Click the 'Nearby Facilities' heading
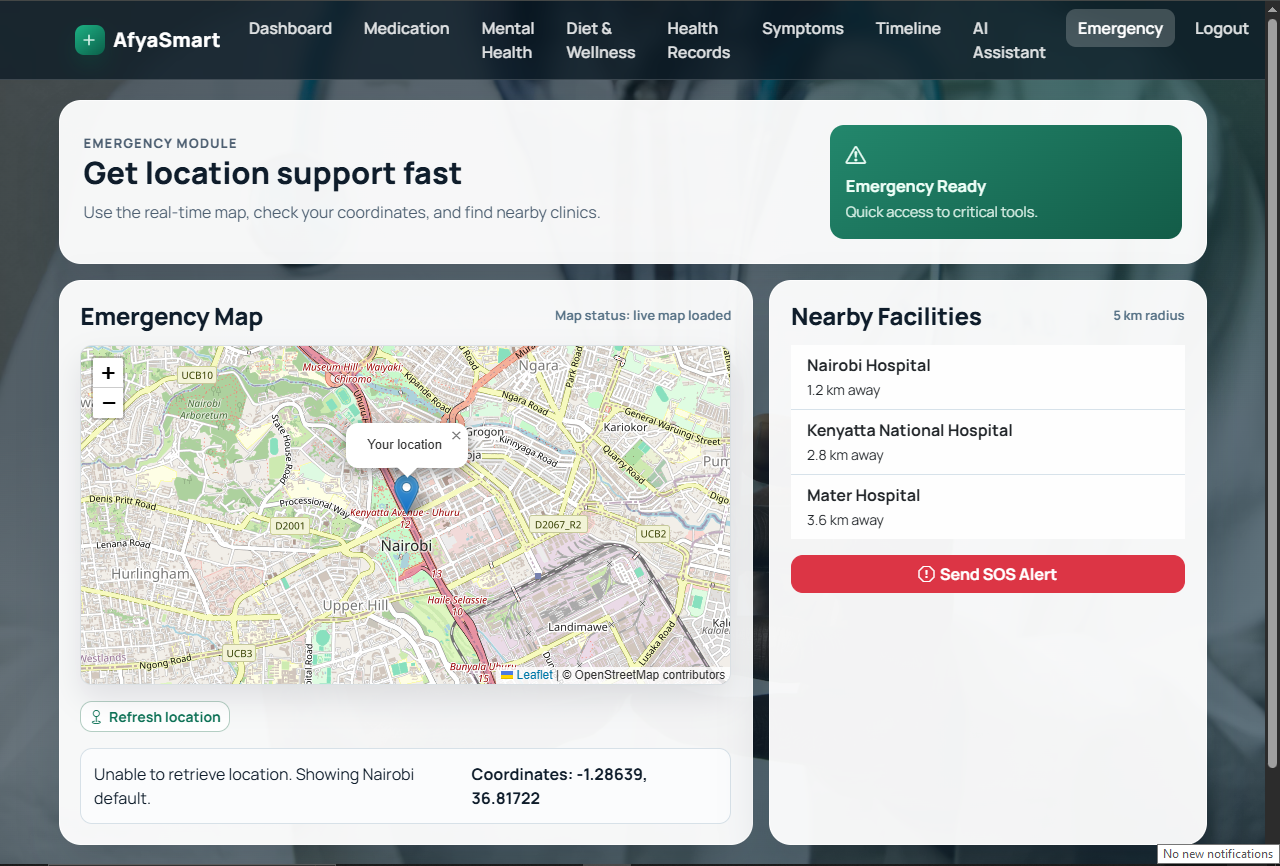 886,317
